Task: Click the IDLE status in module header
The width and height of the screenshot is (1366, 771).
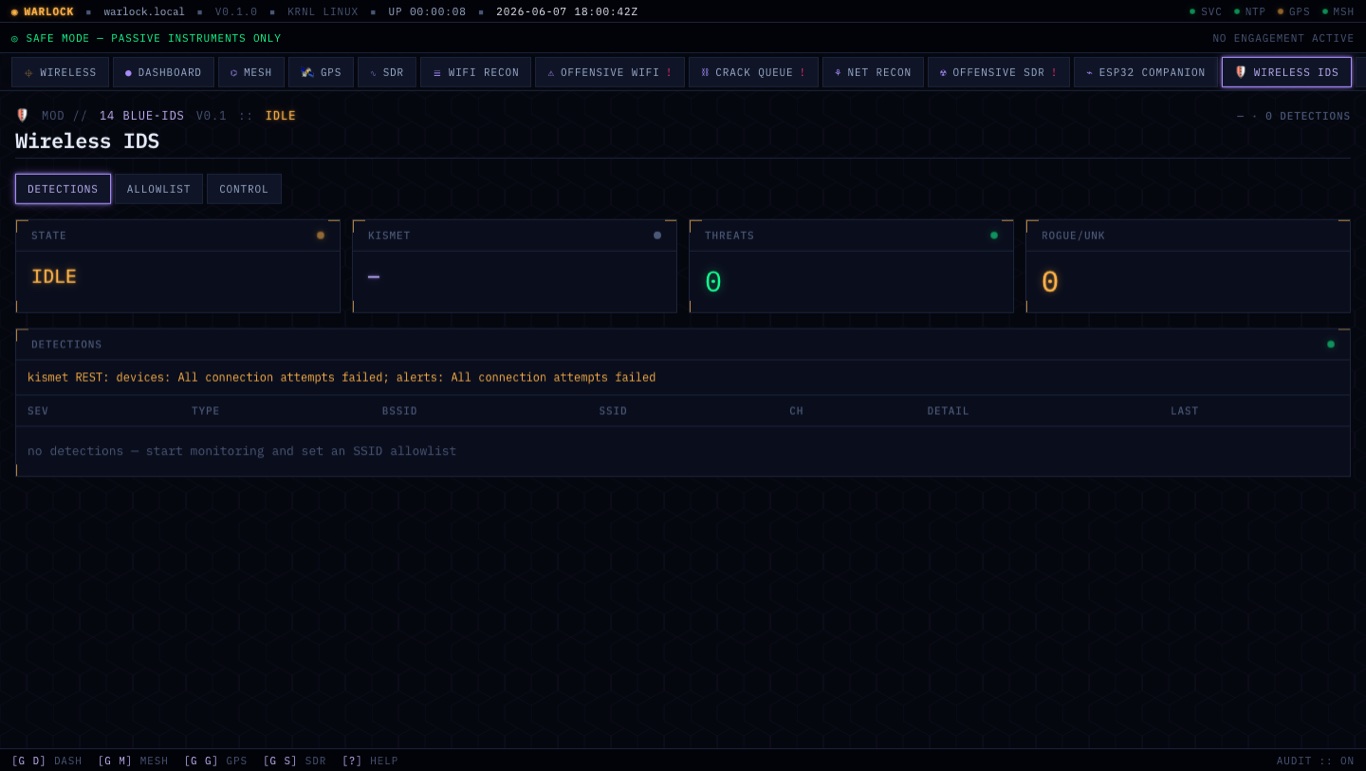Action: 280,116
